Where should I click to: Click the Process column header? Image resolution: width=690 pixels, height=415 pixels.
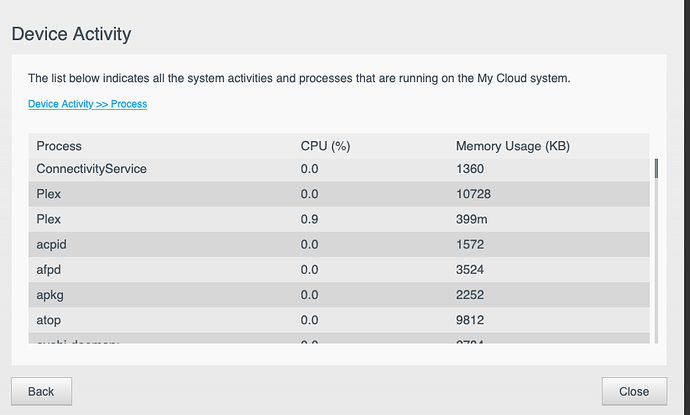point(59,146)
